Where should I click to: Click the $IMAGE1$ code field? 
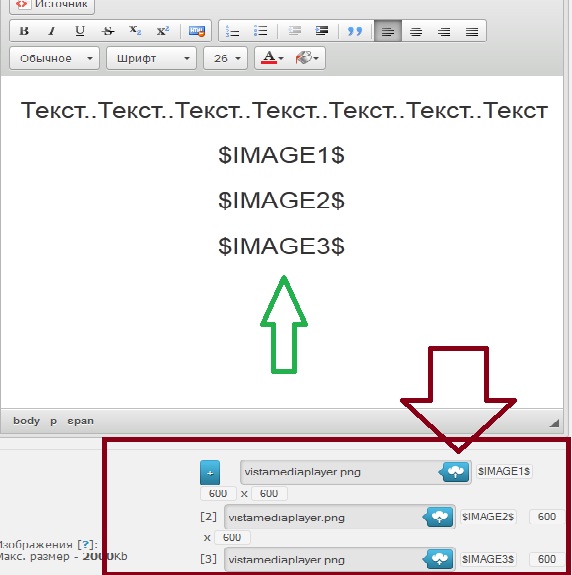pos(504,471)
